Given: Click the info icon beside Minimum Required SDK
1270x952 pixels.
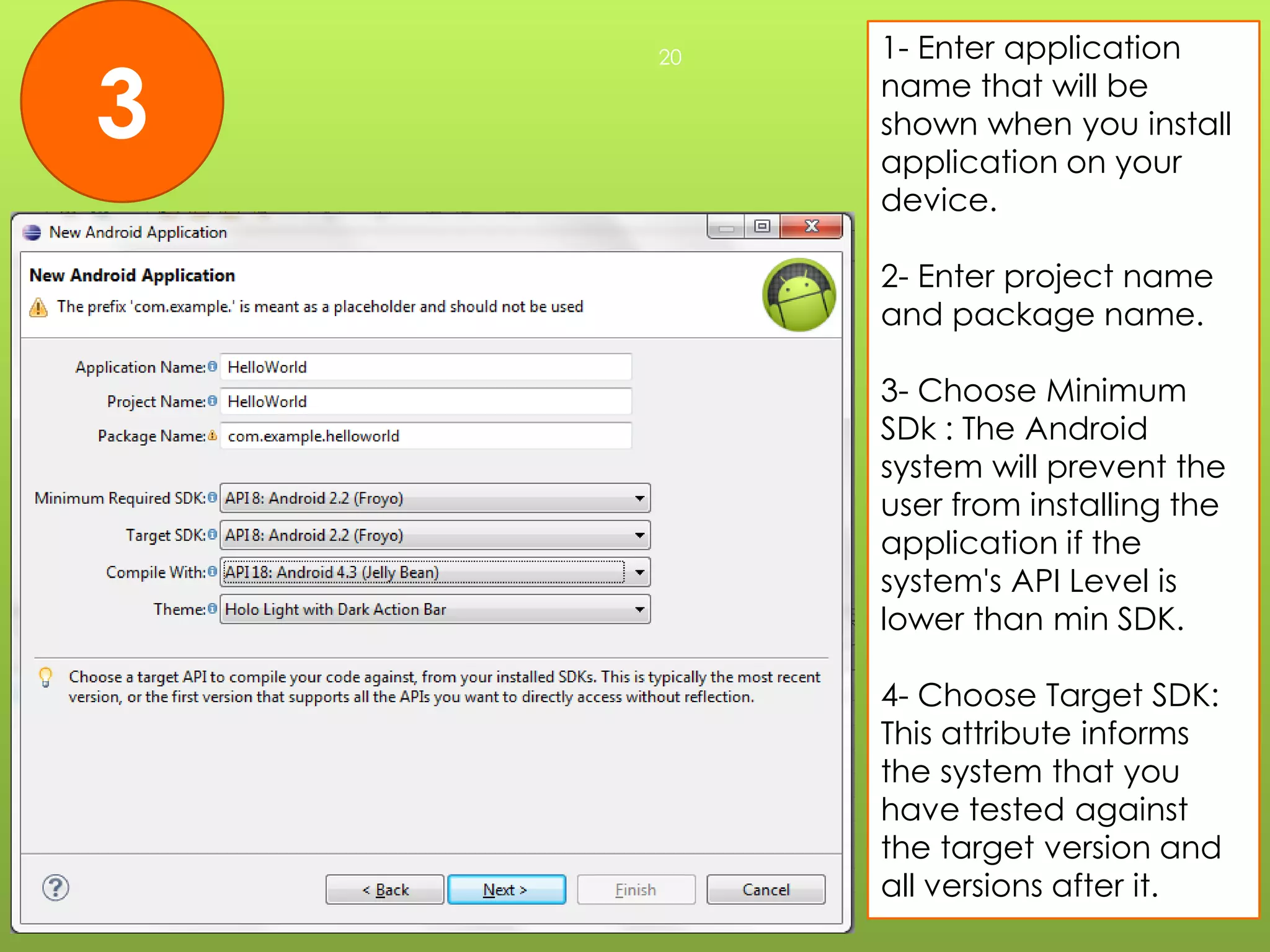Looking at the screenshot, I should click(x=212, y=498).
